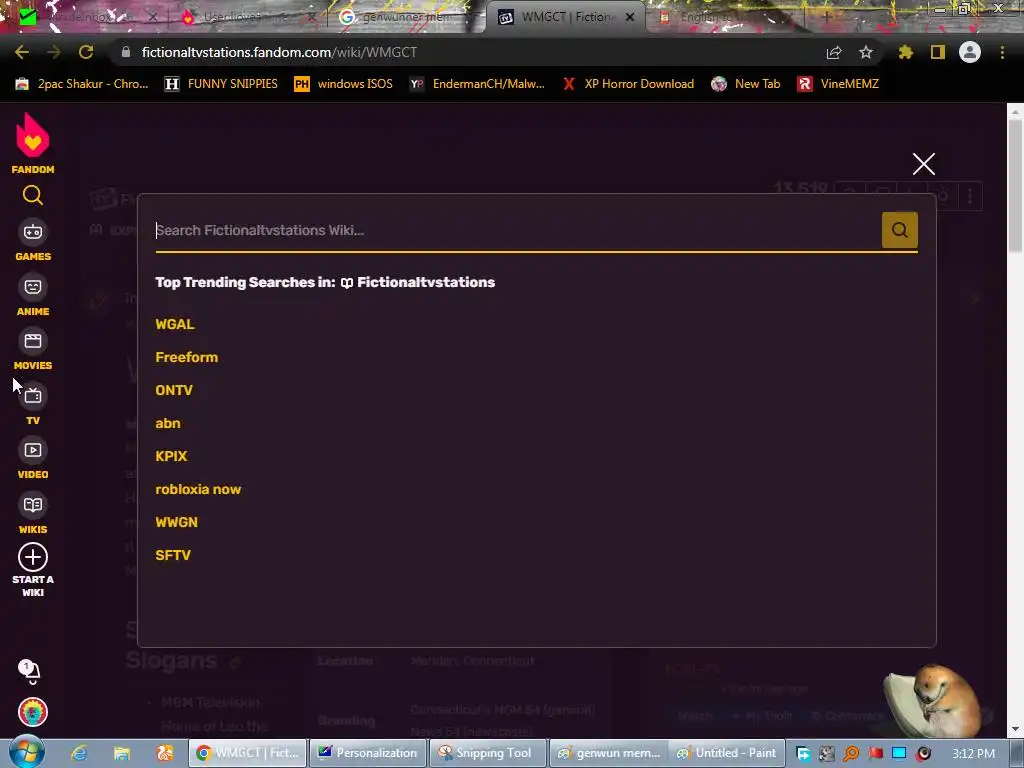Focus the Search Fictionaltvstations Wiki field

[517, 230]
